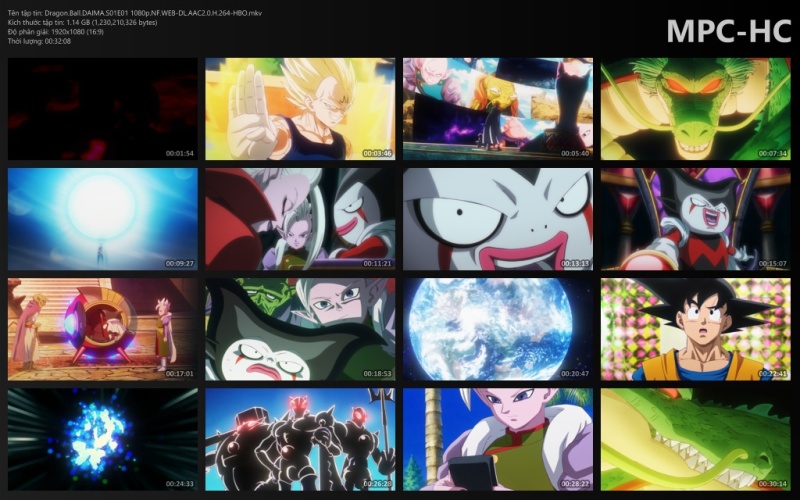Open the thumbnail timestamped 00:03:46

click(300, 109)
